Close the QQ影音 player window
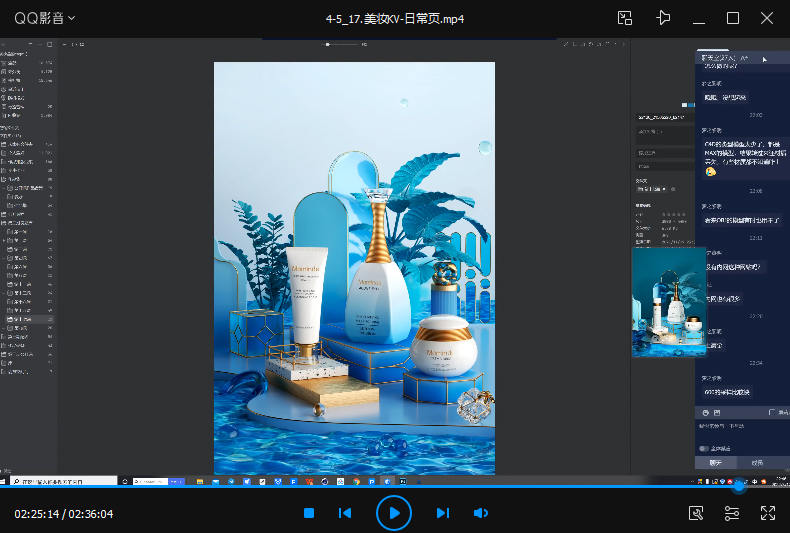The height and width of the screenshot is (533, 790). (x=767, y=18)
